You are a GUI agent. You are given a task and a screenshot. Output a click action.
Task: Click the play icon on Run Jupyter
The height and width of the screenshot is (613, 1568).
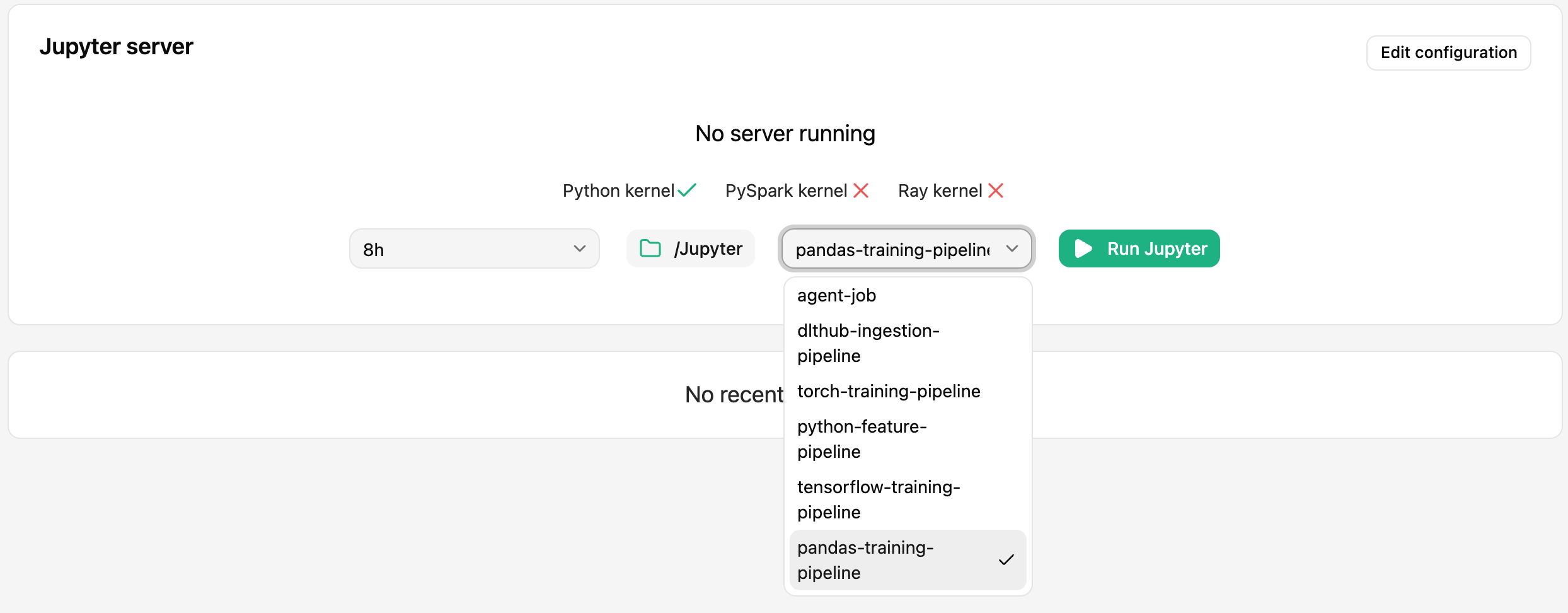point(1083,248)
